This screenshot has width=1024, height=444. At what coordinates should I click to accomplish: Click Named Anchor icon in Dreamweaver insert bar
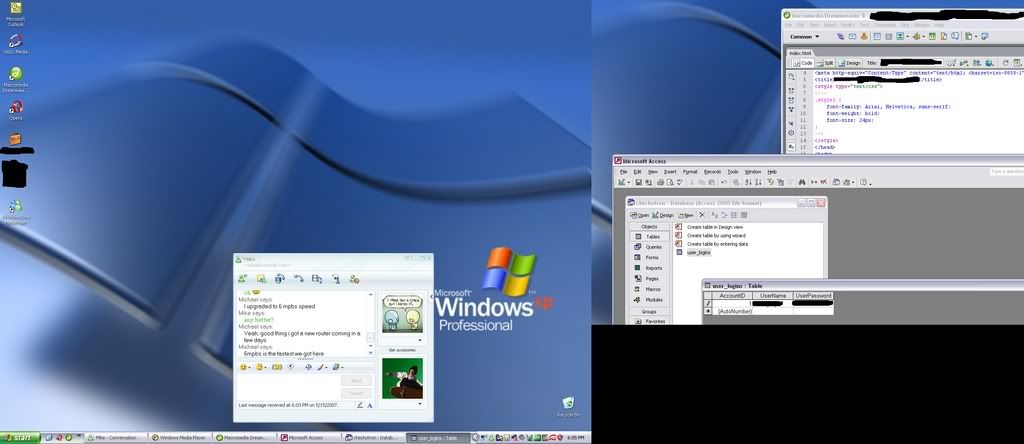tap(865, 37)
